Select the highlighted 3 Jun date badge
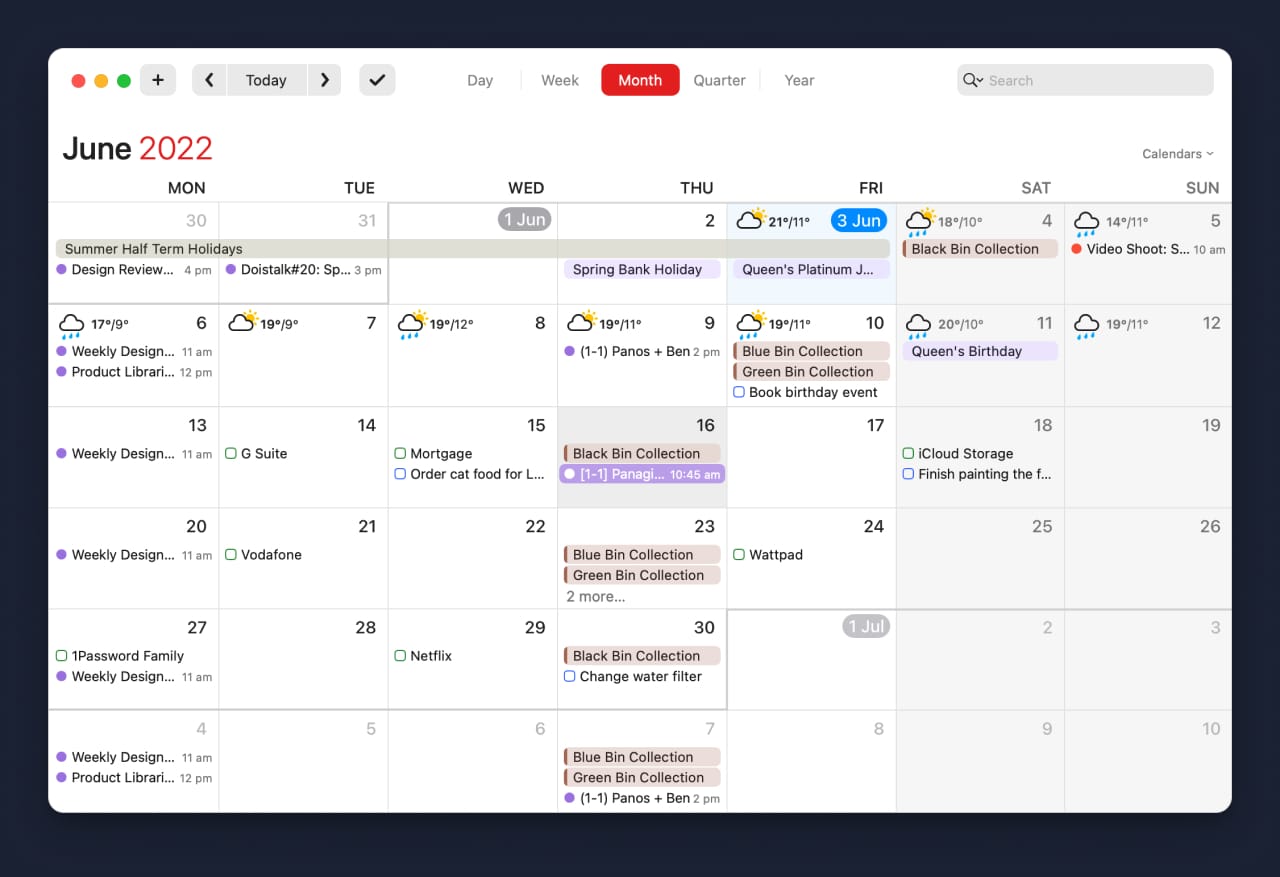This screenshot has width=1280, height=877. 859,221
